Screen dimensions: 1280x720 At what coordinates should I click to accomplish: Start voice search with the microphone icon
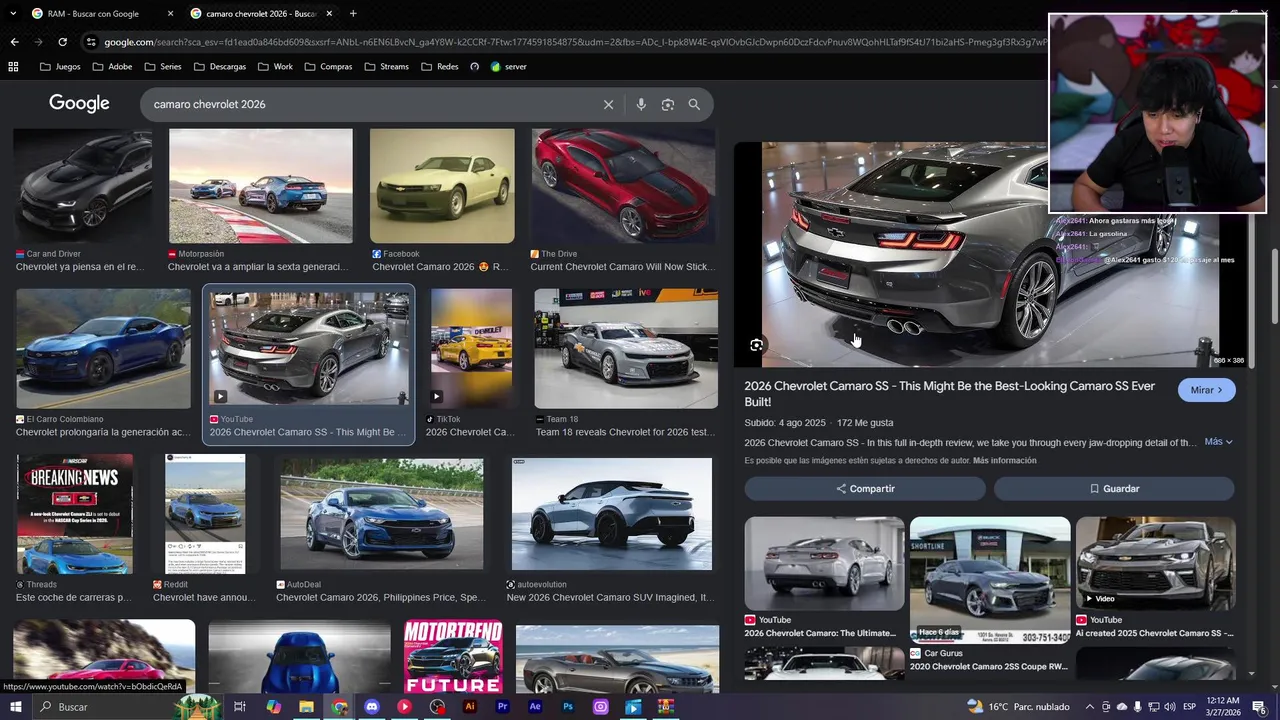(x=641, y=104)
